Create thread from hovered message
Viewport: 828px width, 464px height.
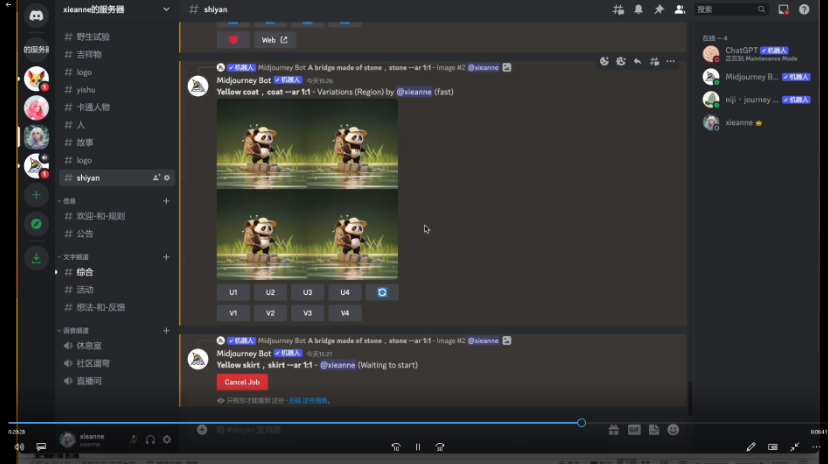point(654,61)
